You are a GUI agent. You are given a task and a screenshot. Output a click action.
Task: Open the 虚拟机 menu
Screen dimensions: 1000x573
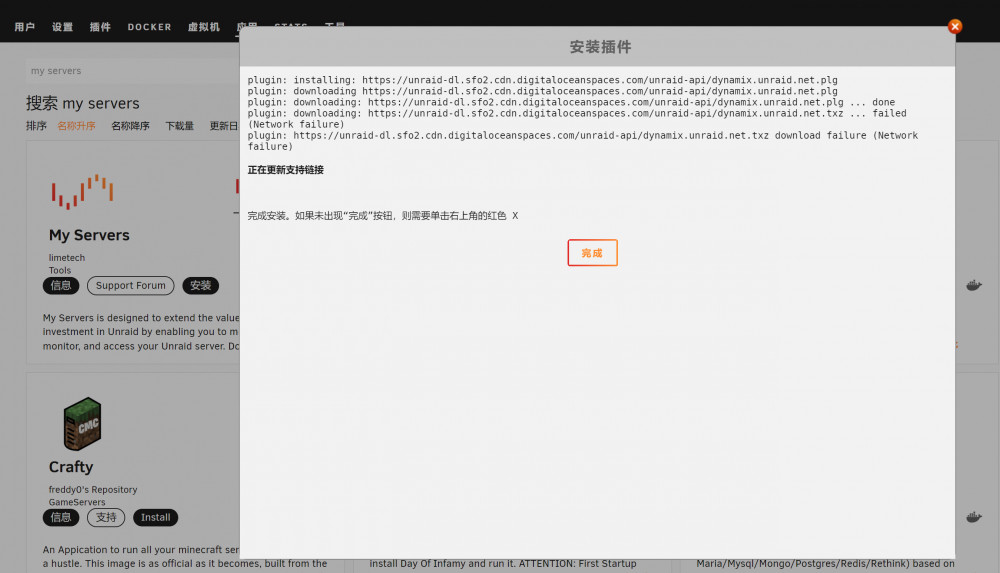pos(203,27)
